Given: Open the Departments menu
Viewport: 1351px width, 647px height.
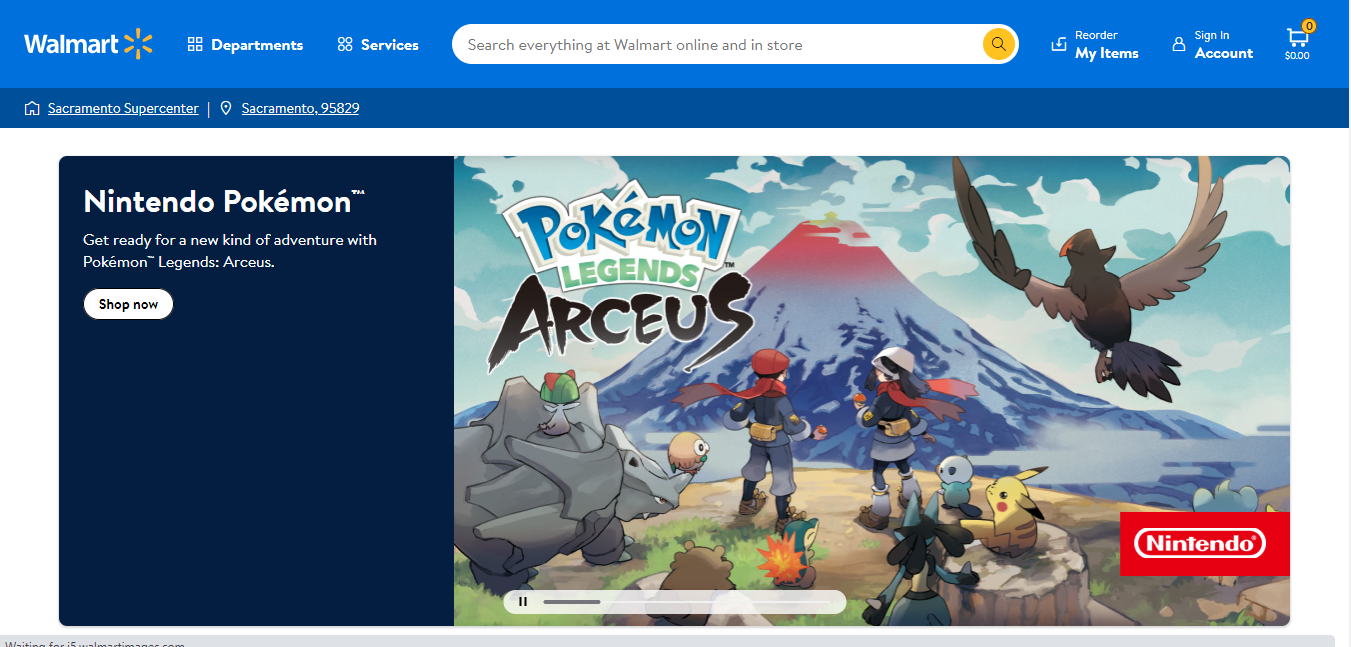Looking at the screenshot, I should (x=245, y=45).
